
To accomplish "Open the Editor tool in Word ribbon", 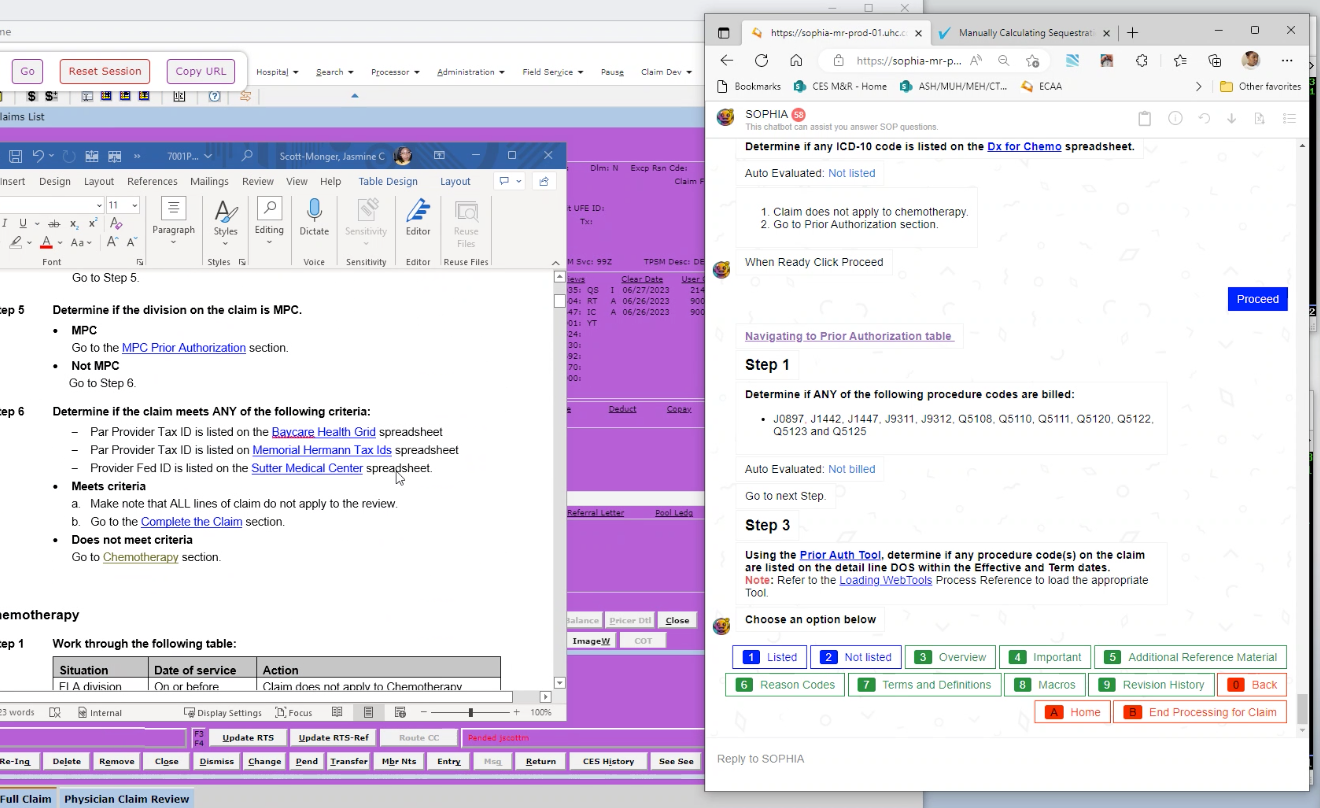I will click(x=418, y=217).
